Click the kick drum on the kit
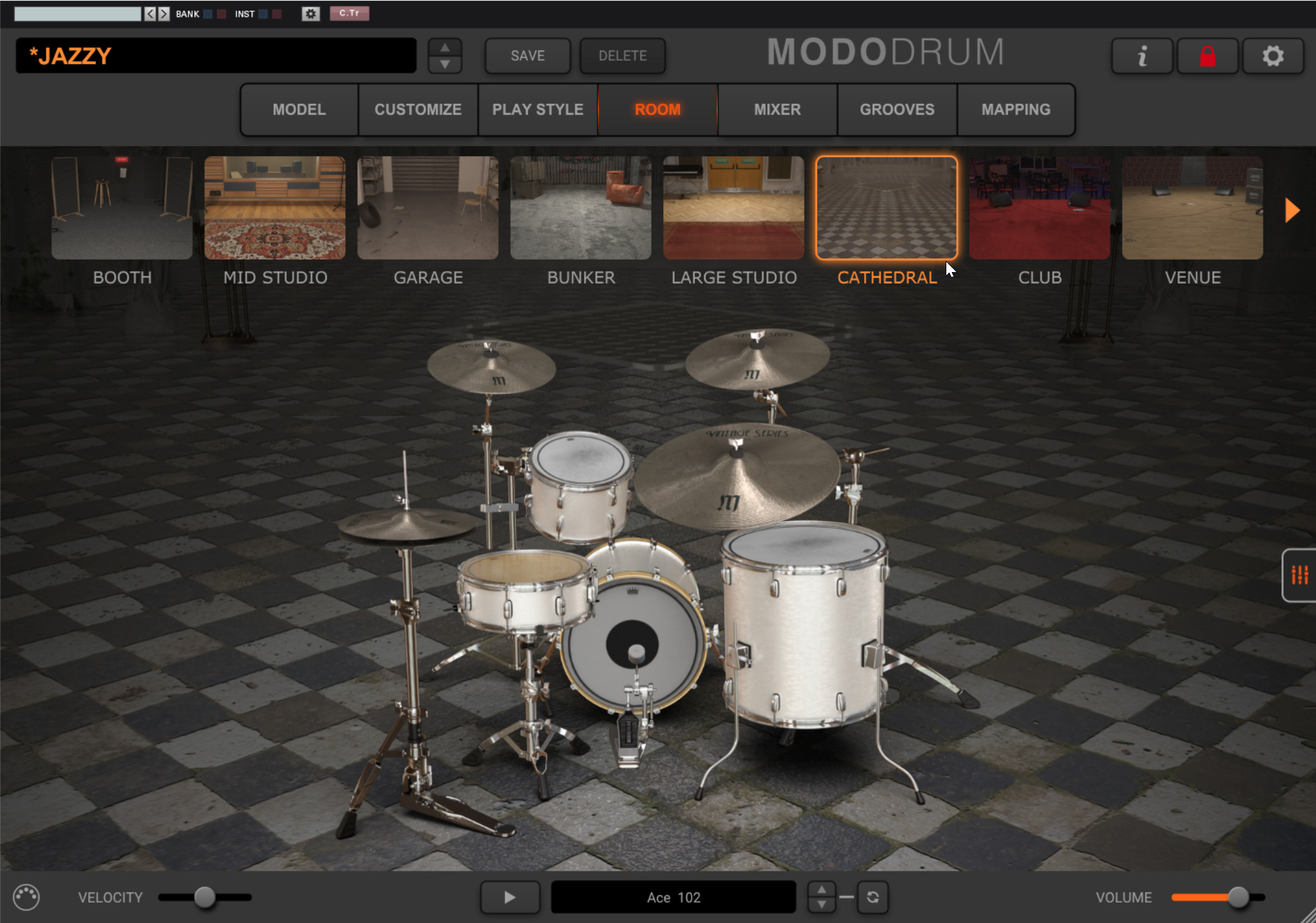1316x923 pixels. point(634,645)
